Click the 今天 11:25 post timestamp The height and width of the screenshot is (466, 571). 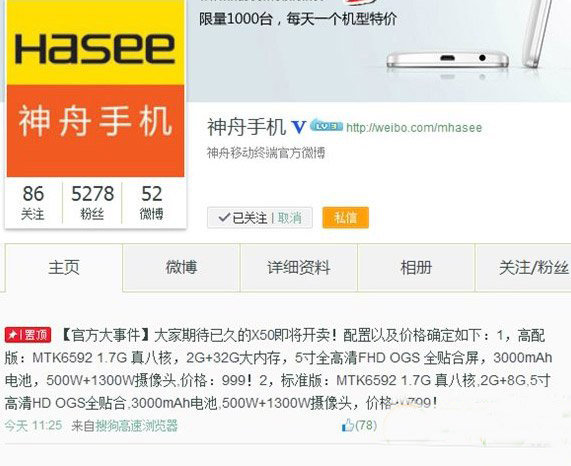[x=34, y=426]
